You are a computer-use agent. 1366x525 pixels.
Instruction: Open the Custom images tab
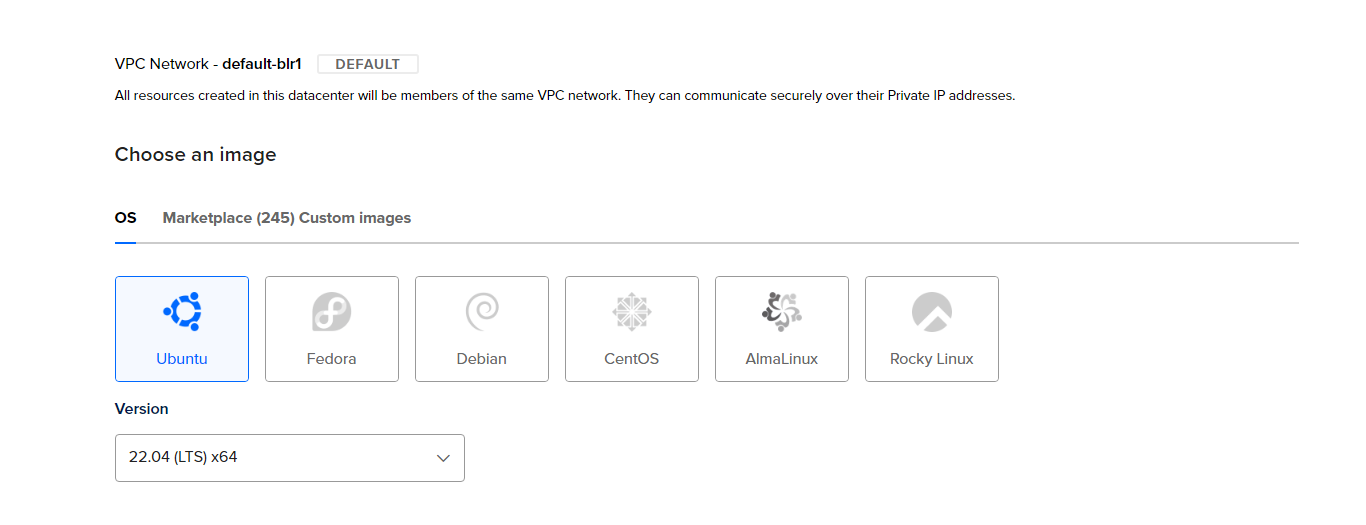(355, 218)
